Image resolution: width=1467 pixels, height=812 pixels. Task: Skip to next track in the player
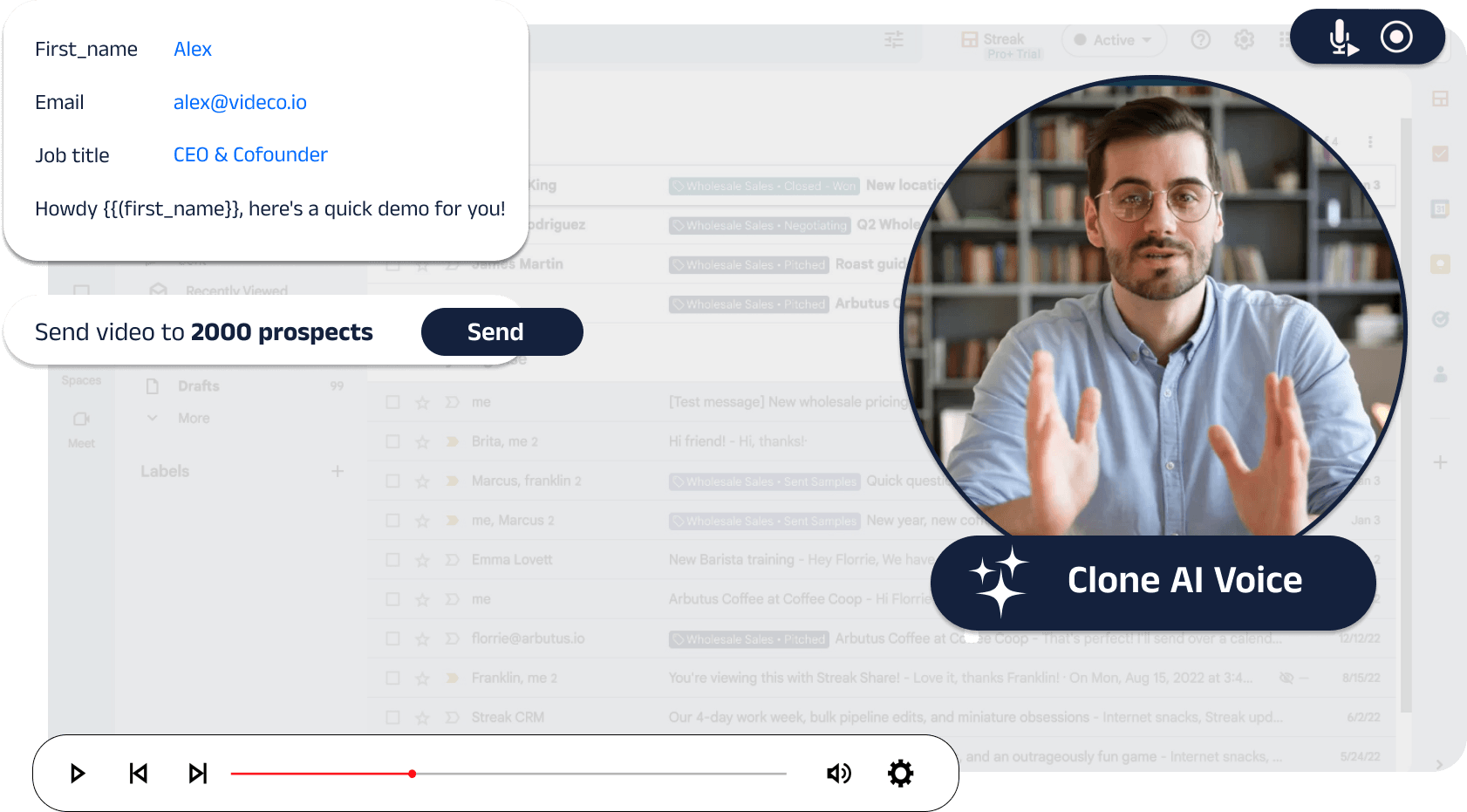[x=198, y=774]
